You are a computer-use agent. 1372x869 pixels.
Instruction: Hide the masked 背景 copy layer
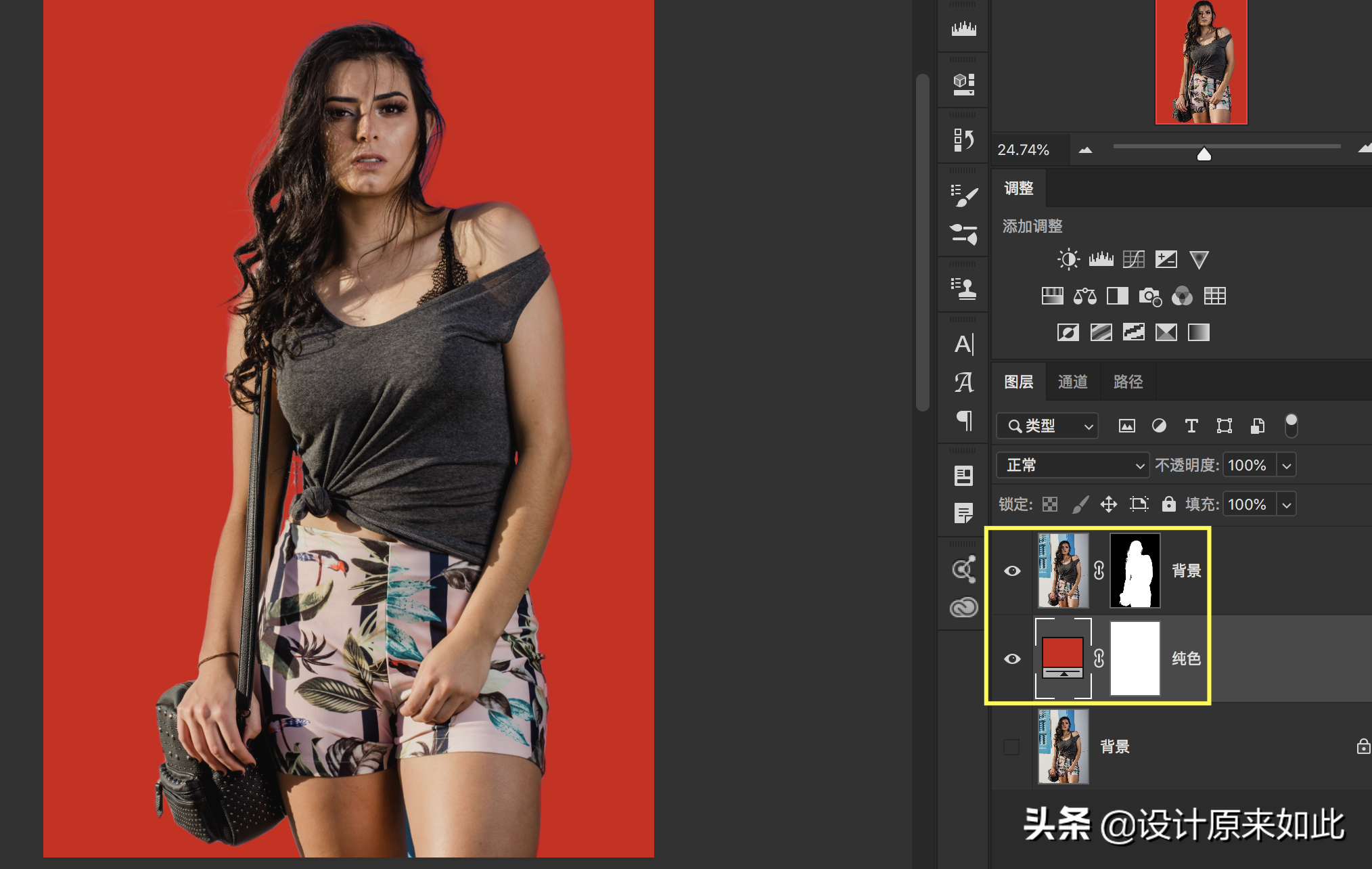(1012, 571)
